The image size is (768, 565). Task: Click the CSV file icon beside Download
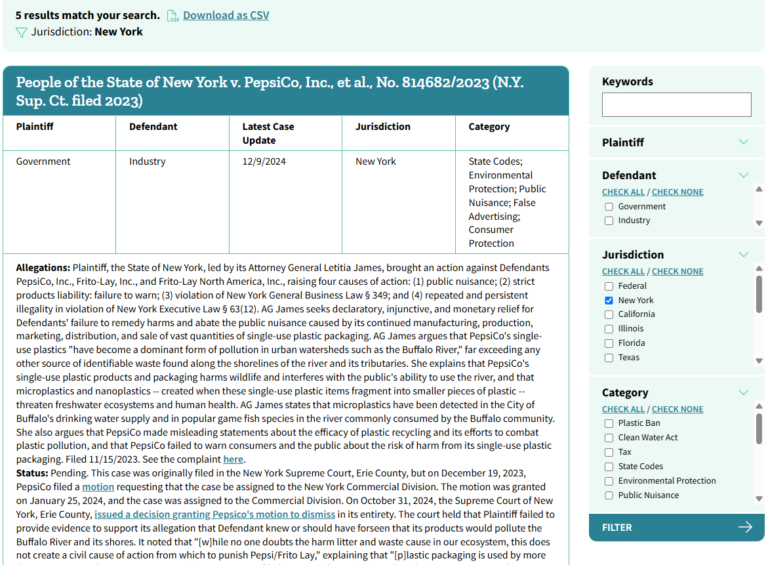pyautogui.click(x=172, y=16)
